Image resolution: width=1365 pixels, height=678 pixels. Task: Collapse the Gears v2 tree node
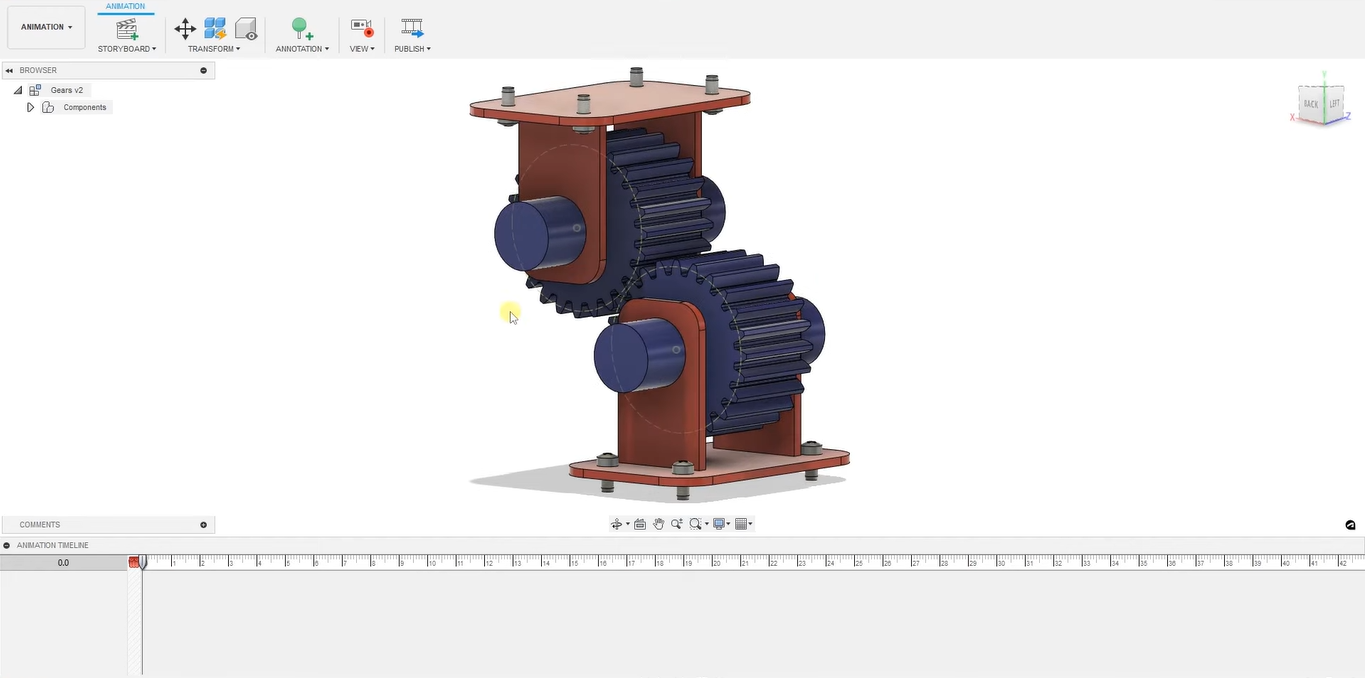coord(18,90)
